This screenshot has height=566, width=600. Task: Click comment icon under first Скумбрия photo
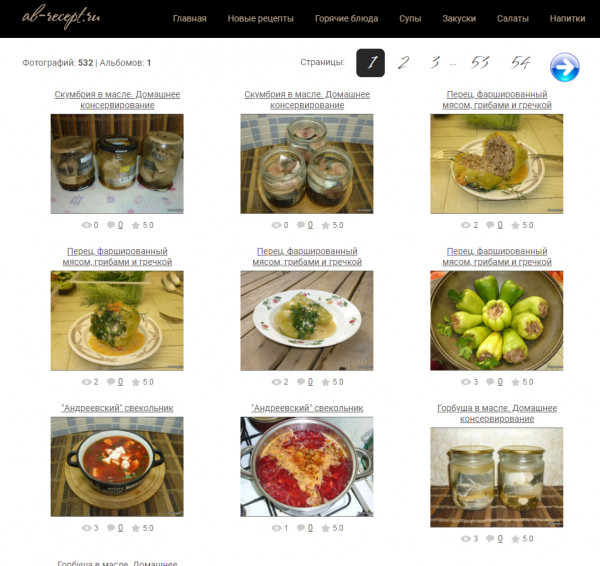click(111, 225)
